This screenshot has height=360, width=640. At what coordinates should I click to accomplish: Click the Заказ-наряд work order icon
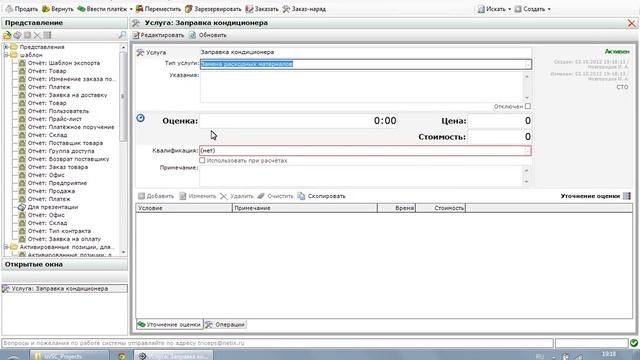tap(286, 9)
